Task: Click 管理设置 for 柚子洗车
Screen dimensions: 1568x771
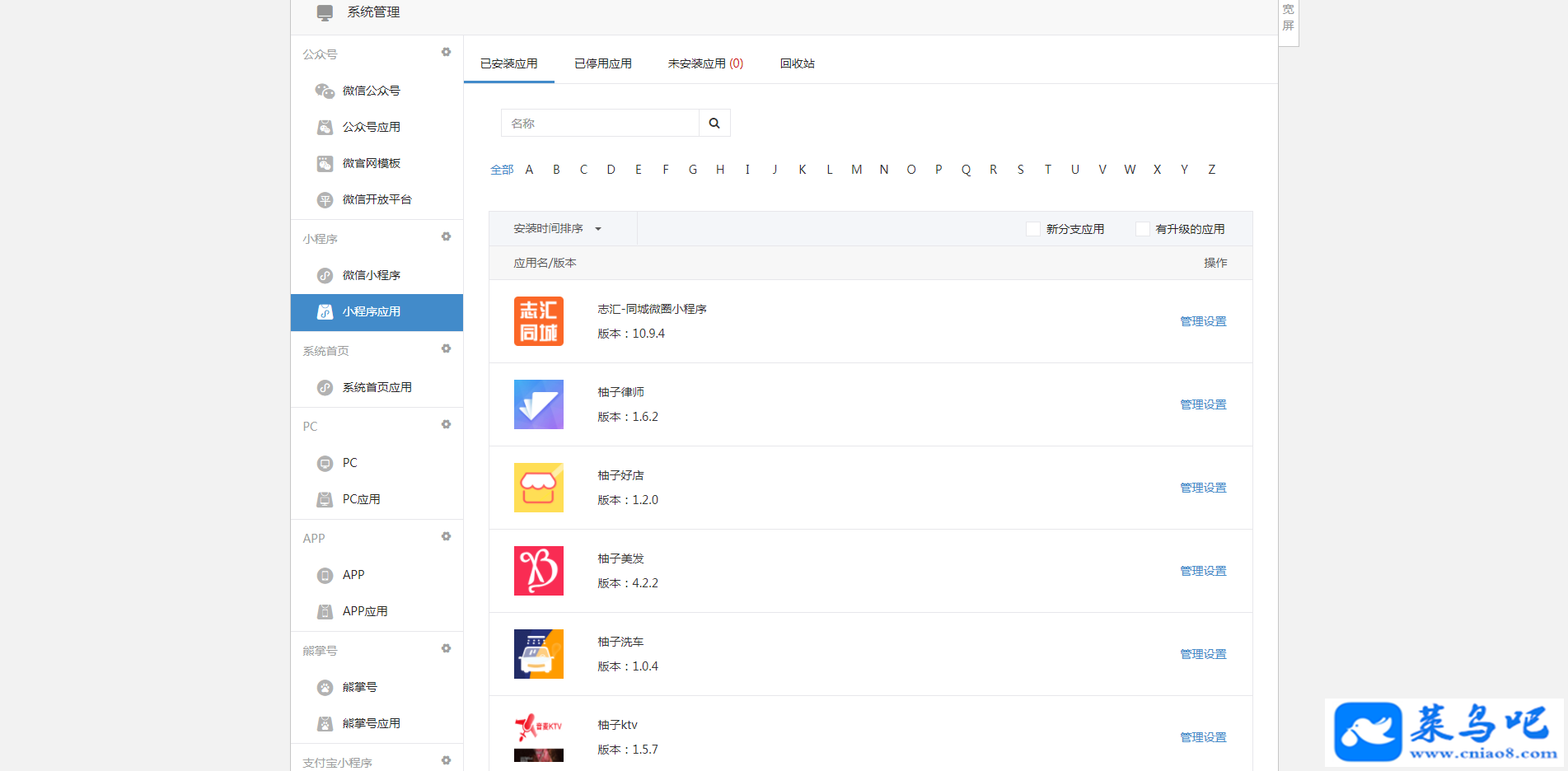Action: 1203,654
